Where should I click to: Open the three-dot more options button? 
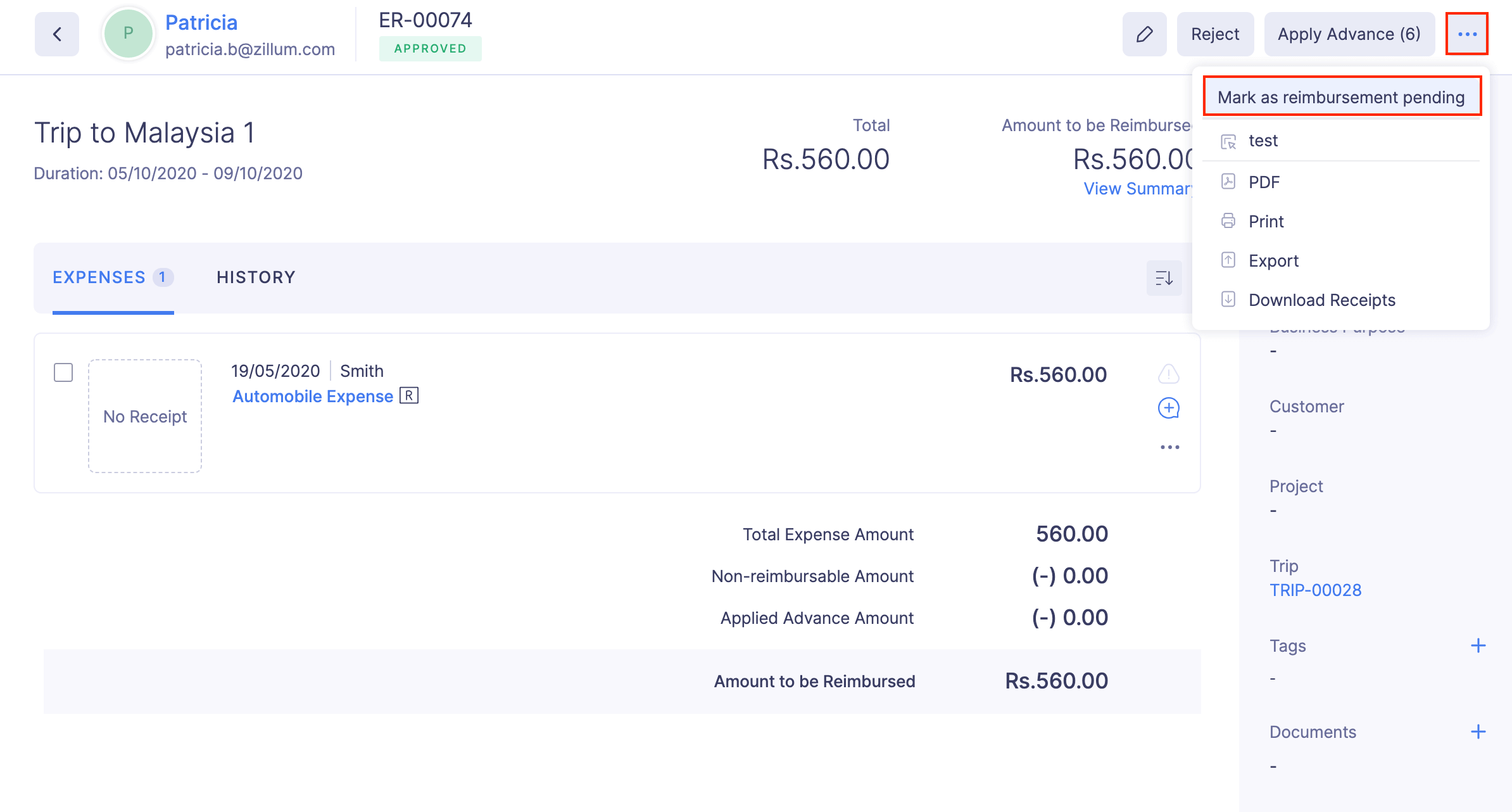(1467, 34)
